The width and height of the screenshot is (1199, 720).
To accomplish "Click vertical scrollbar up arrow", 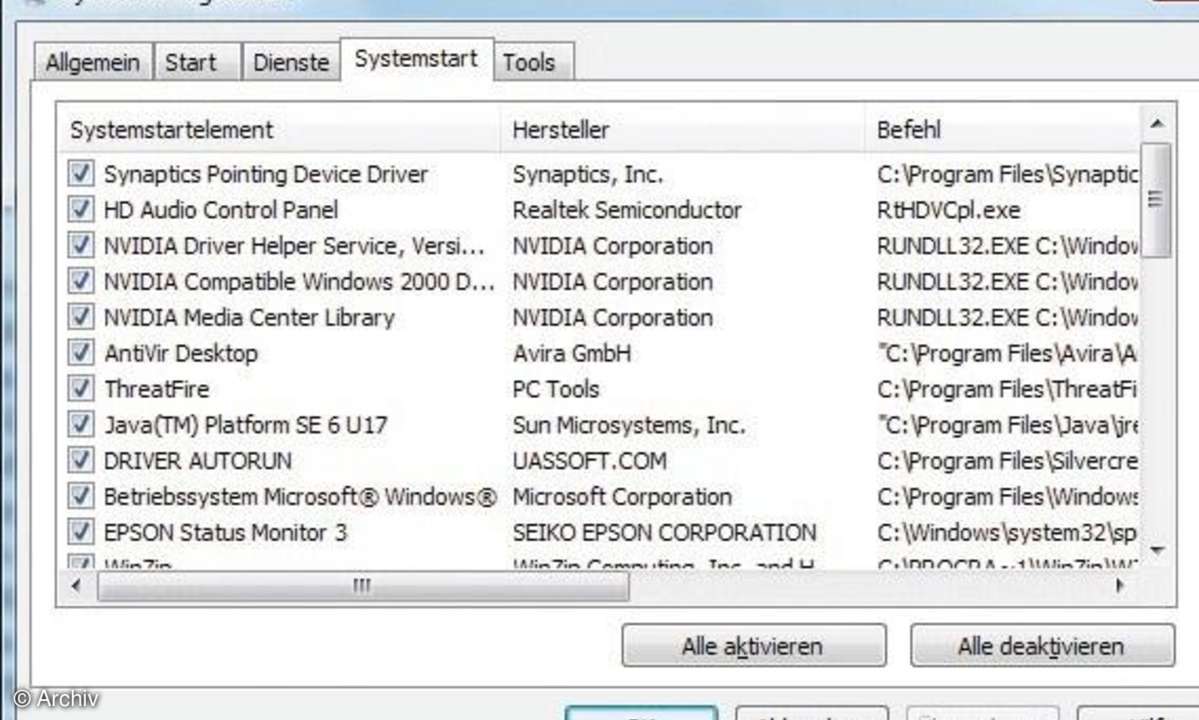I will (1157, 123).
